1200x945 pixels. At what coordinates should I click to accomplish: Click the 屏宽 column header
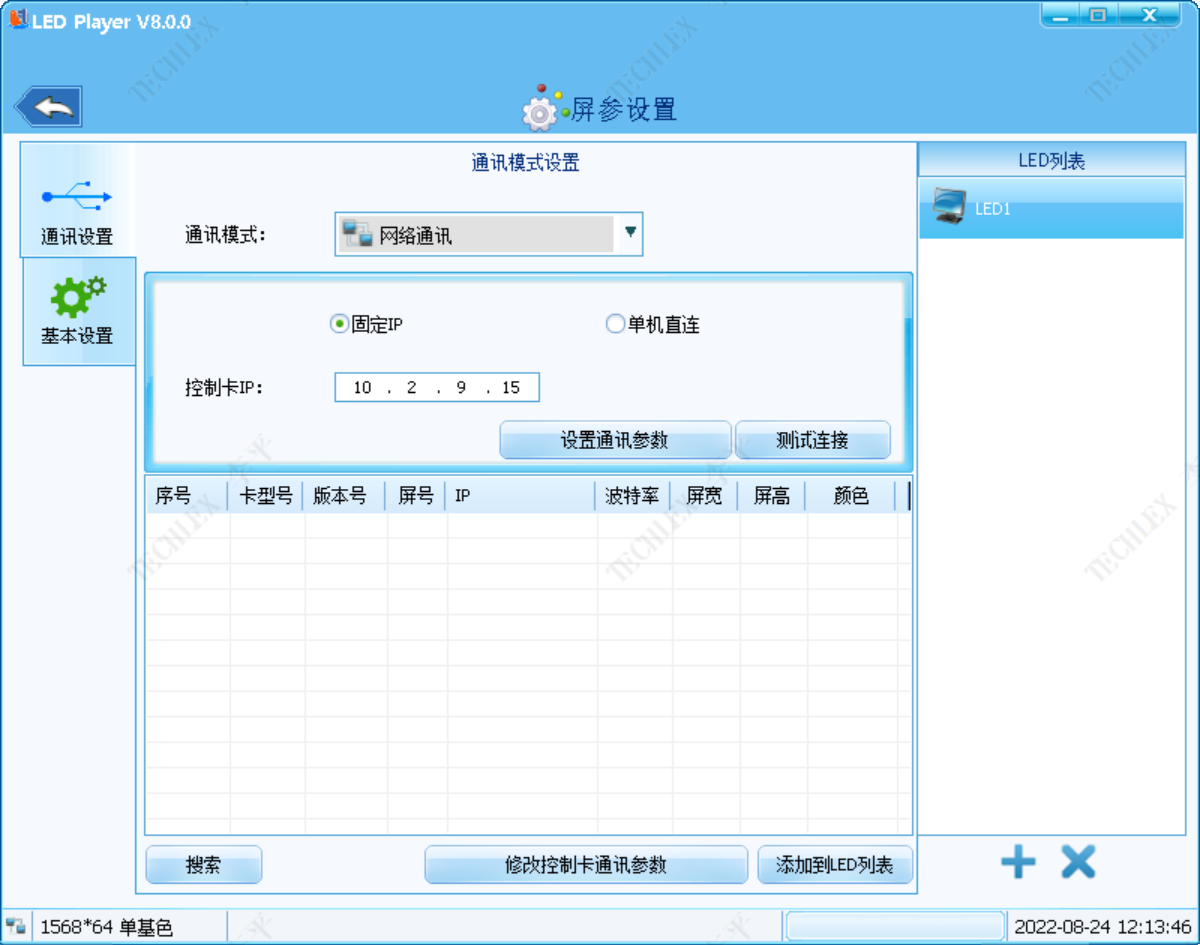(704, 495)
